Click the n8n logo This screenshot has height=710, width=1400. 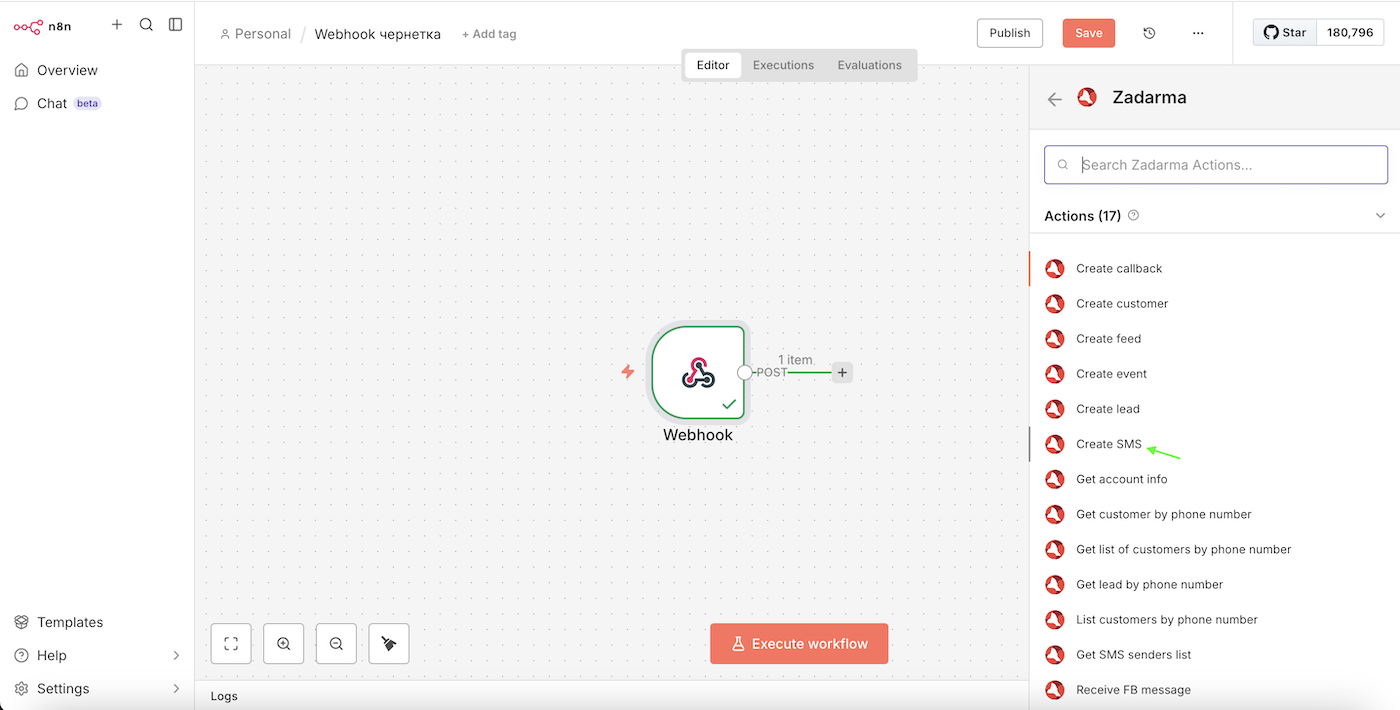click(x=42, y=26)
